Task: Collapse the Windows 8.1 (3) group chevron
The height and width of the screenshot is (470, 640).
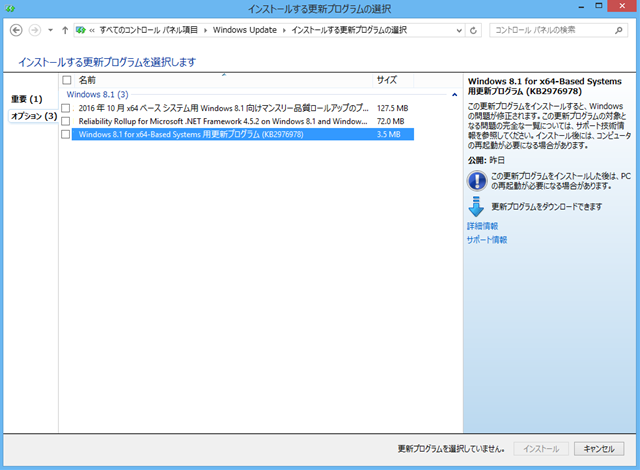Action: (x=455, y=95)
